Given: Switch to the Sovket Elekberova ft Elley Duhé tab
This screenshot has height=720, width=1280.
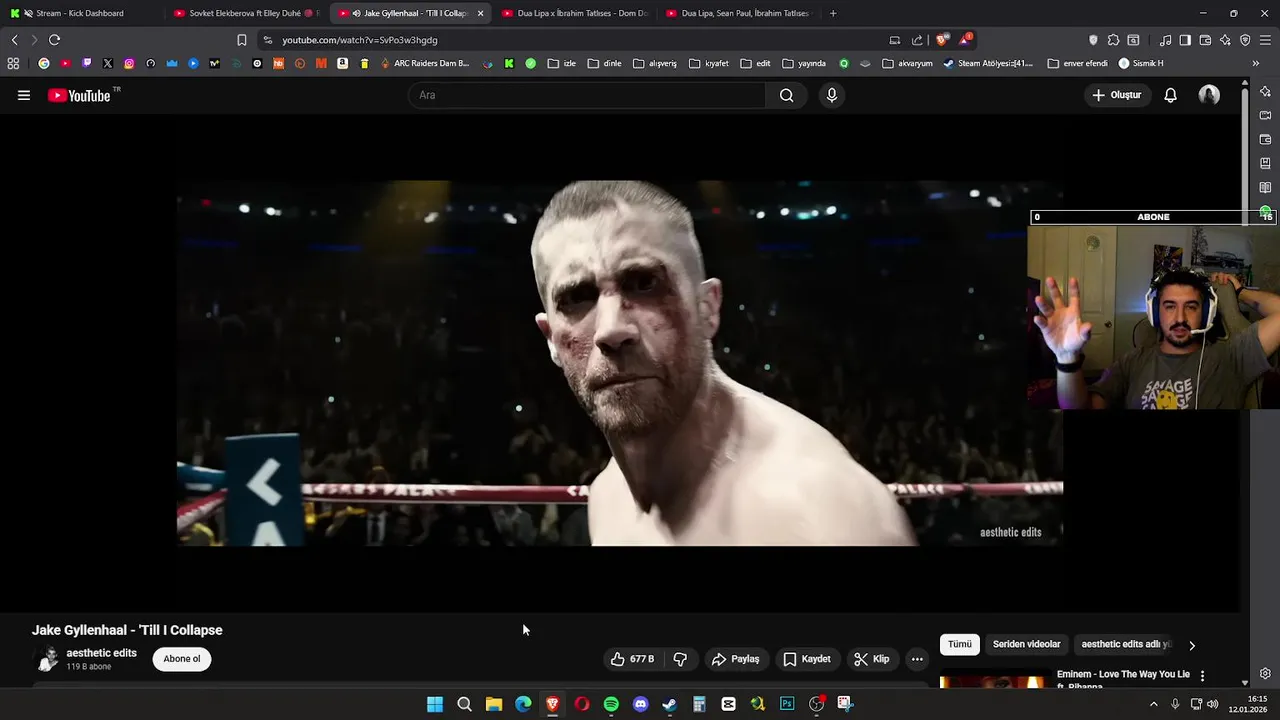Looking at the screenshot, I should (245, 13).
